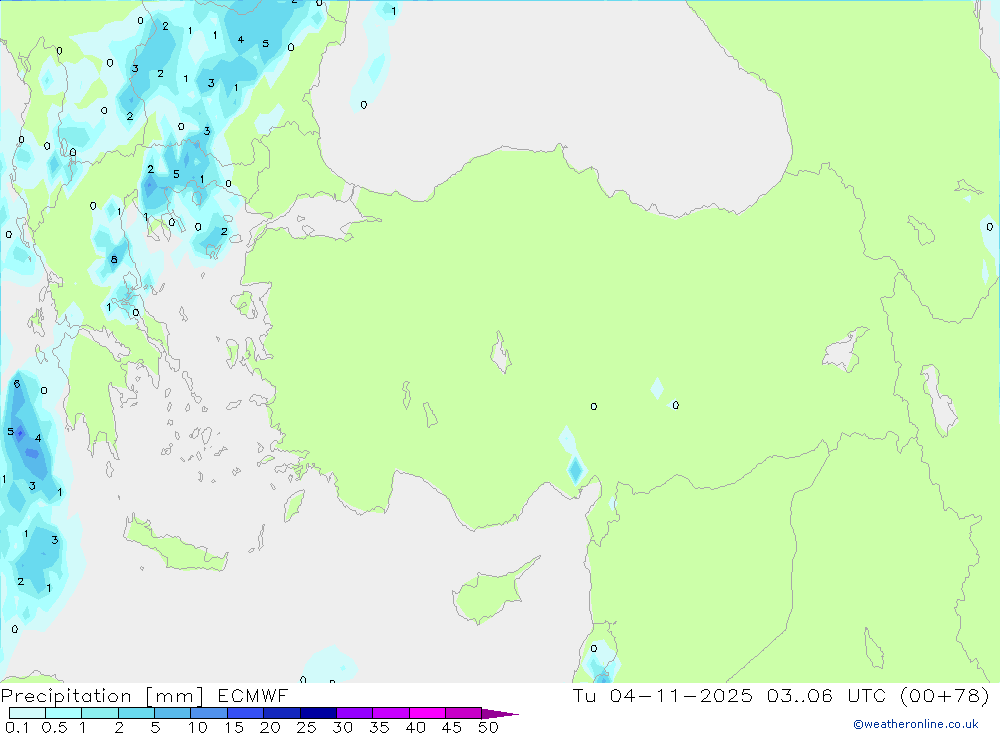Screen dimensions: 1000x733
Task: Click the "Tu 04-11-2025" date text
Action: [x=663, y=695]
